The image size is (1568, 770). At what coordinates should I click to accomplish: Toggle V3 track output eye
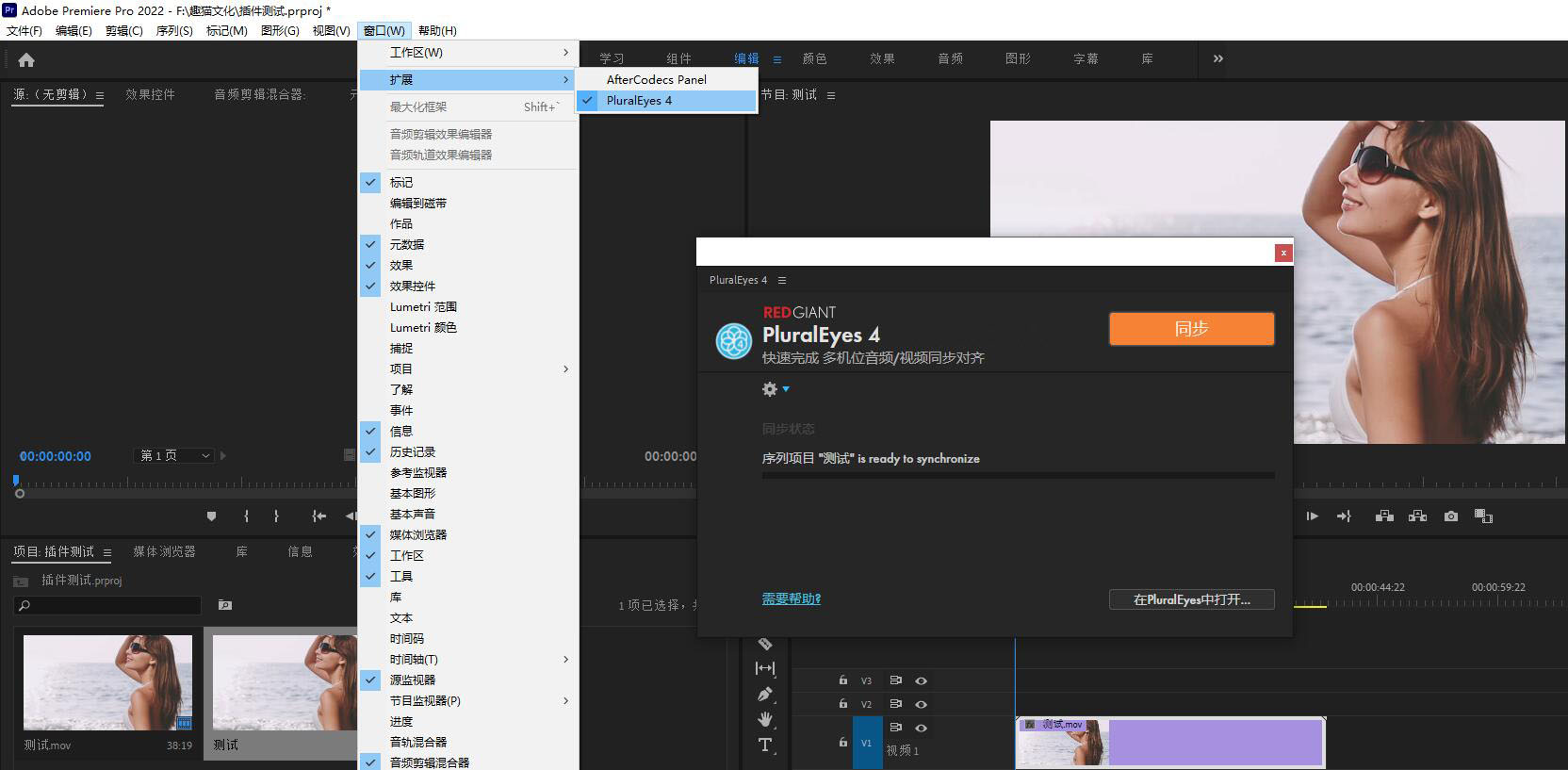922,680
